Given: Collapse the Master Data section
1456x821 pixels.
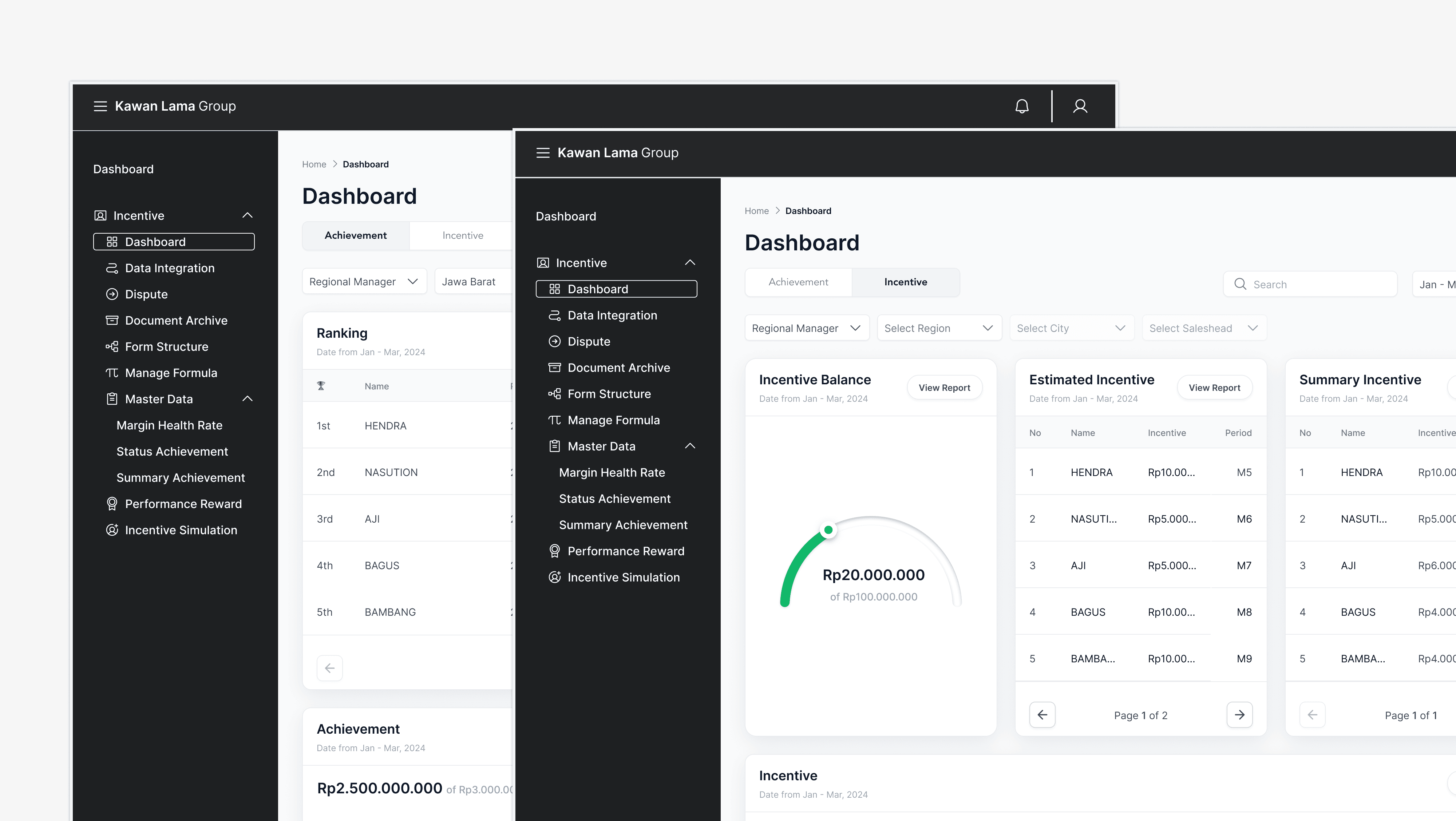Looking at the screenshot, I should 689,446.
